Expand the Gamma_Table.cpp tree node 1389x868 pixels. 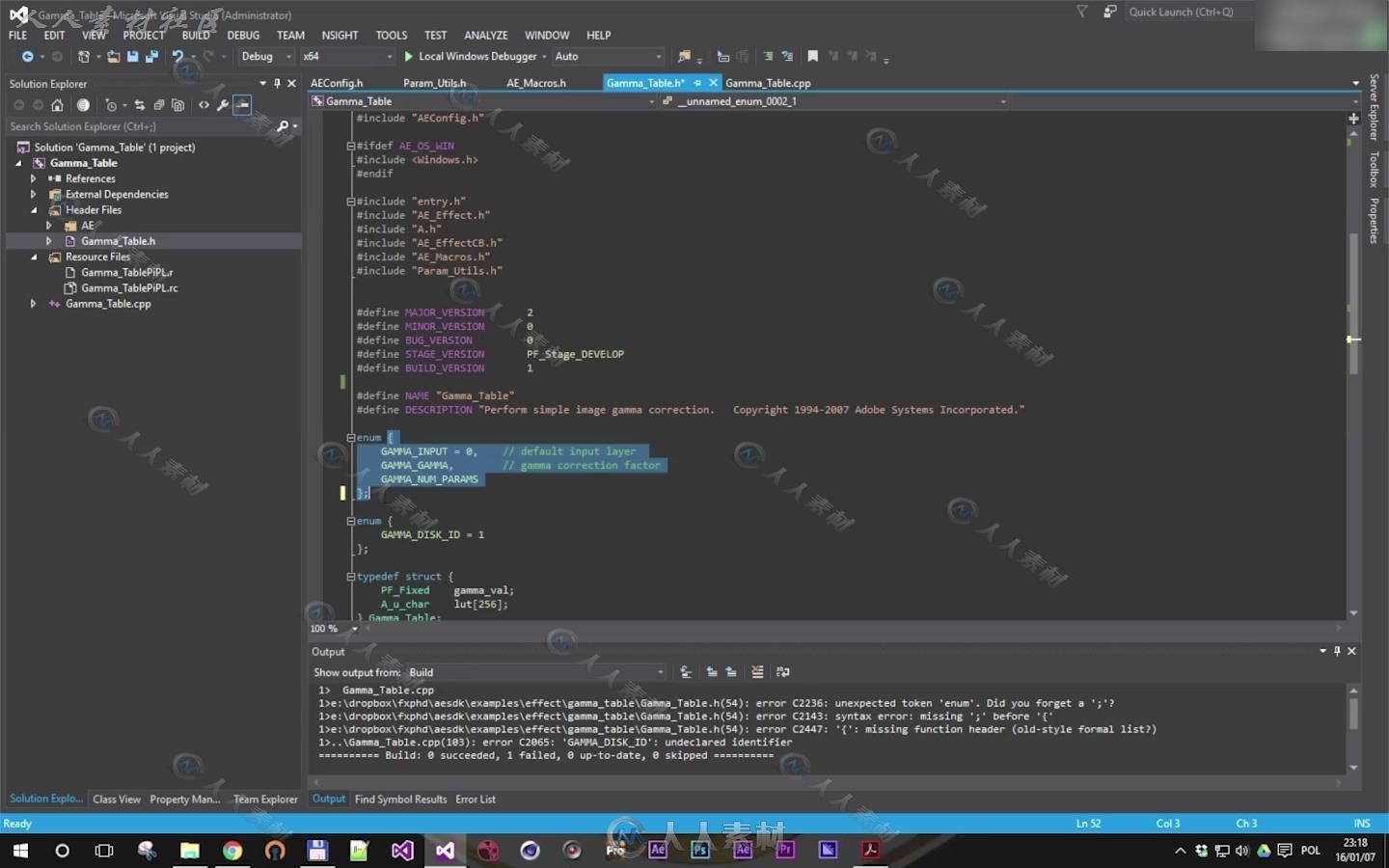(x=33, y=304)
